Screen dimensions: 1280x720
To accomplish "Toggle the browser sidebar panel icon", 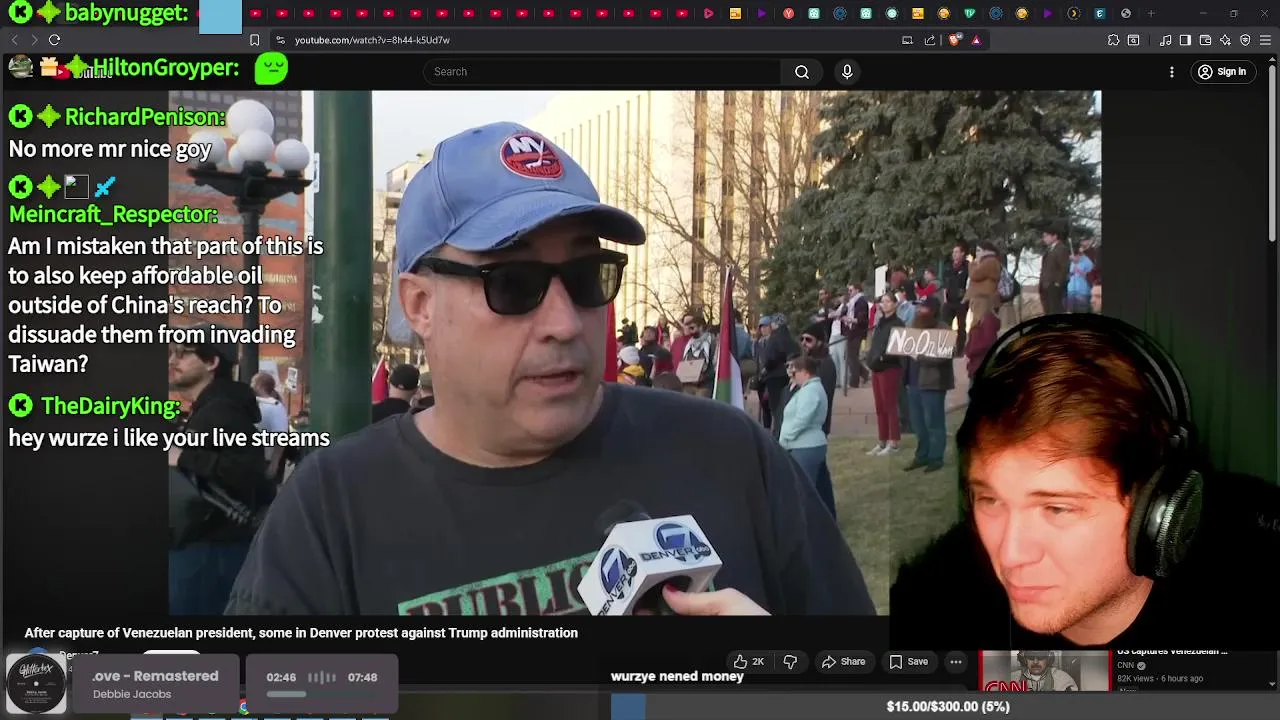I will click(x=1185, y=40).
